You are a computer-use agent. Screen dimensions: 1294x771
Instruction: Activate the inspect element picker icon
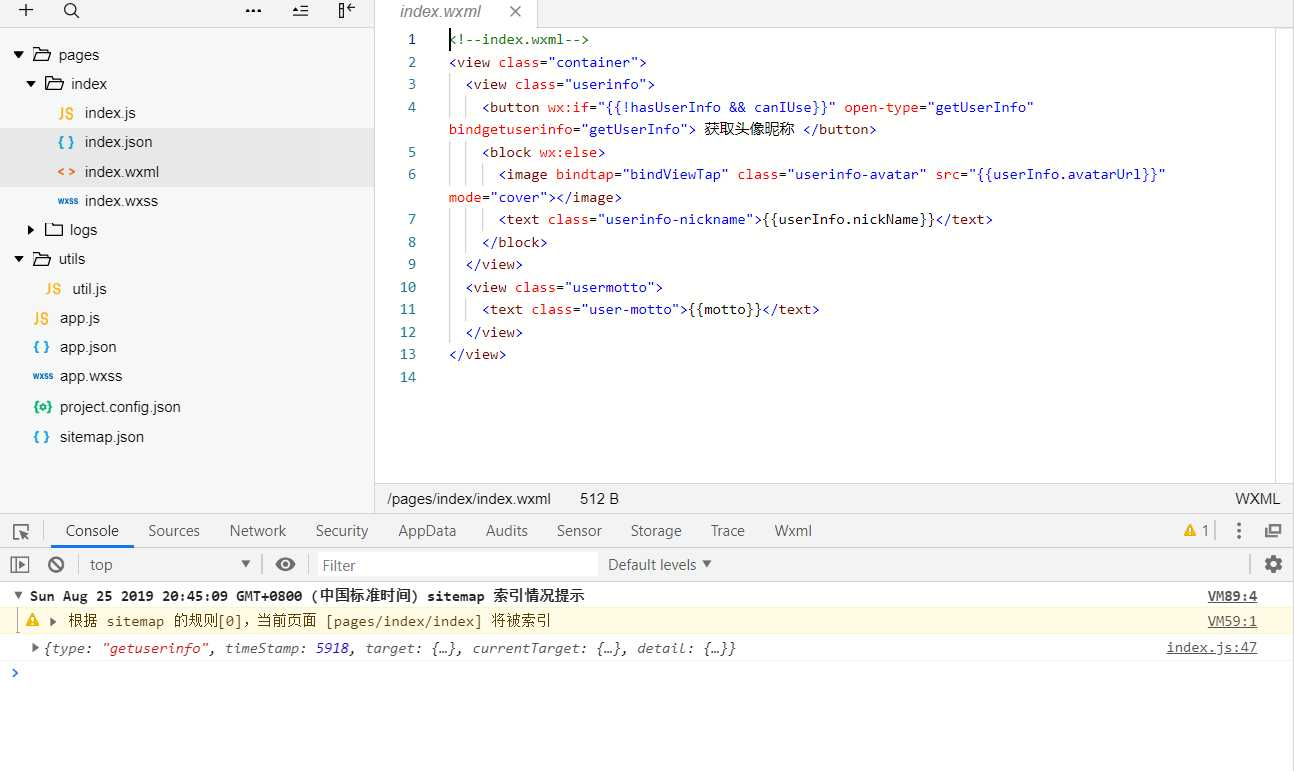(x=21, y=531)
